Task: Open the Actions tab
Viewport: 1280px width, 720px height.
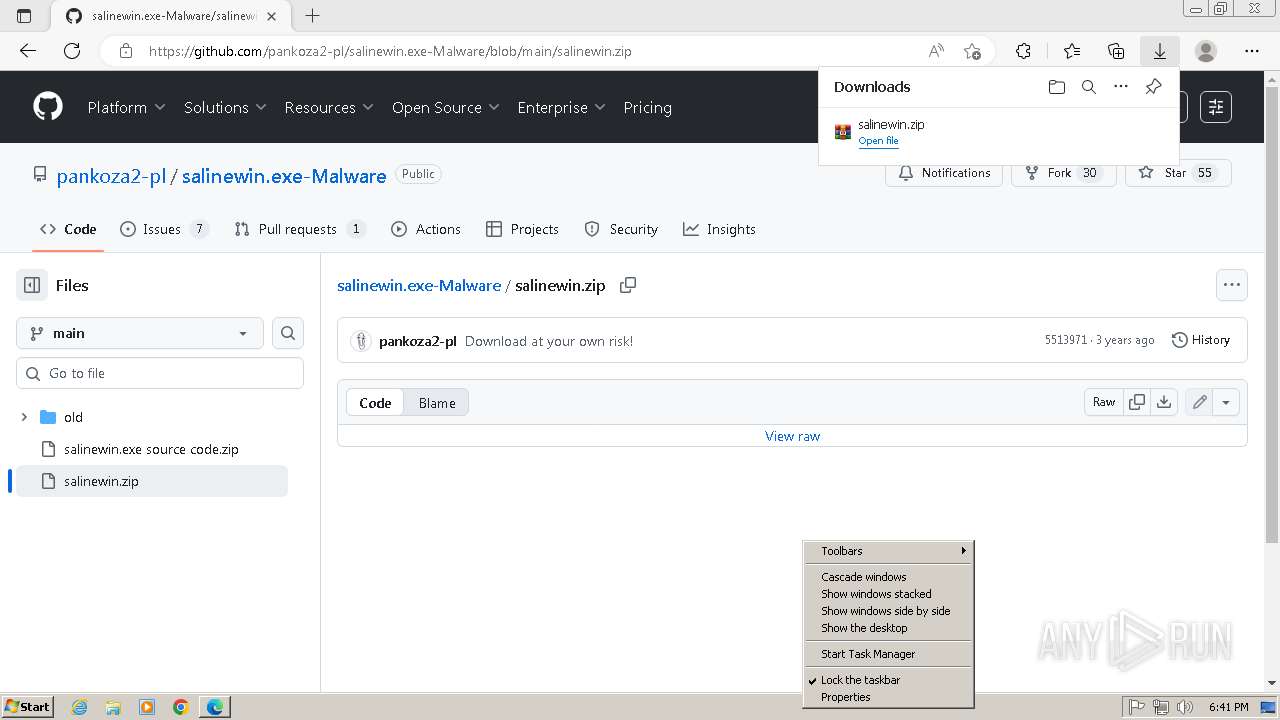Action: 426,229
